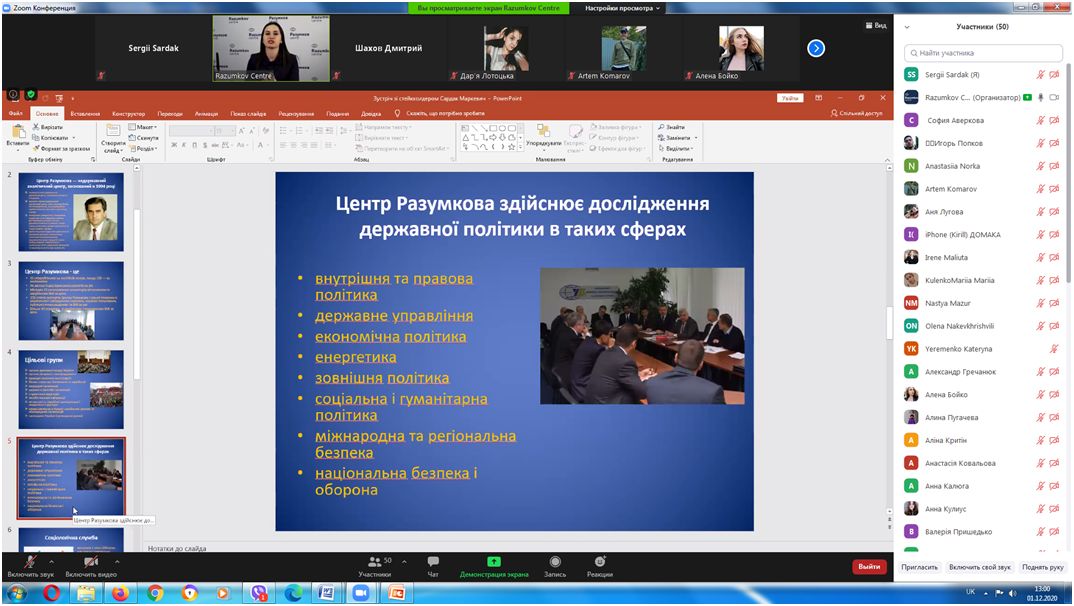The height and width of the screenshot is (606, 1074).
Task: Open Opera browser from the taskbar
Action: (51, 593)
